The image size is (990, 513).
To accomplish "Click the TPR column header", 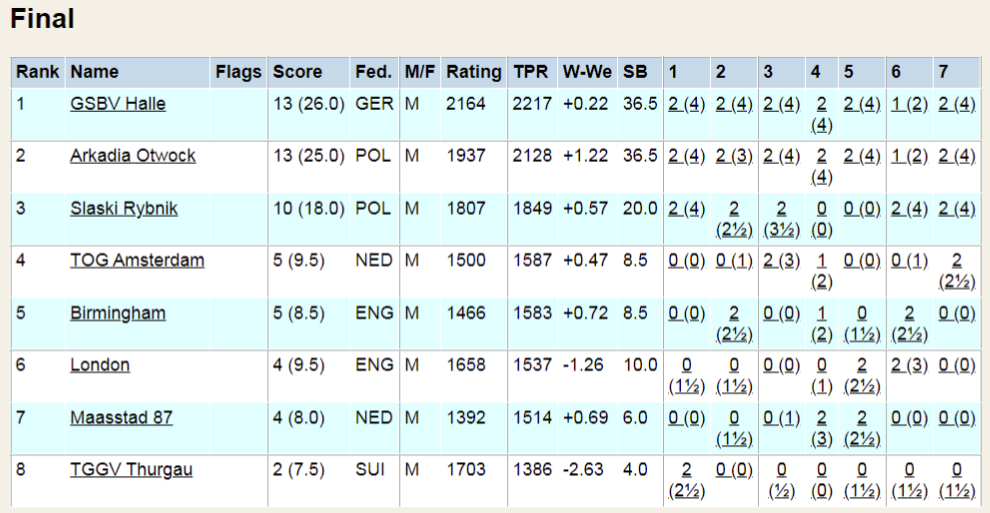I will tap(530, 72).
